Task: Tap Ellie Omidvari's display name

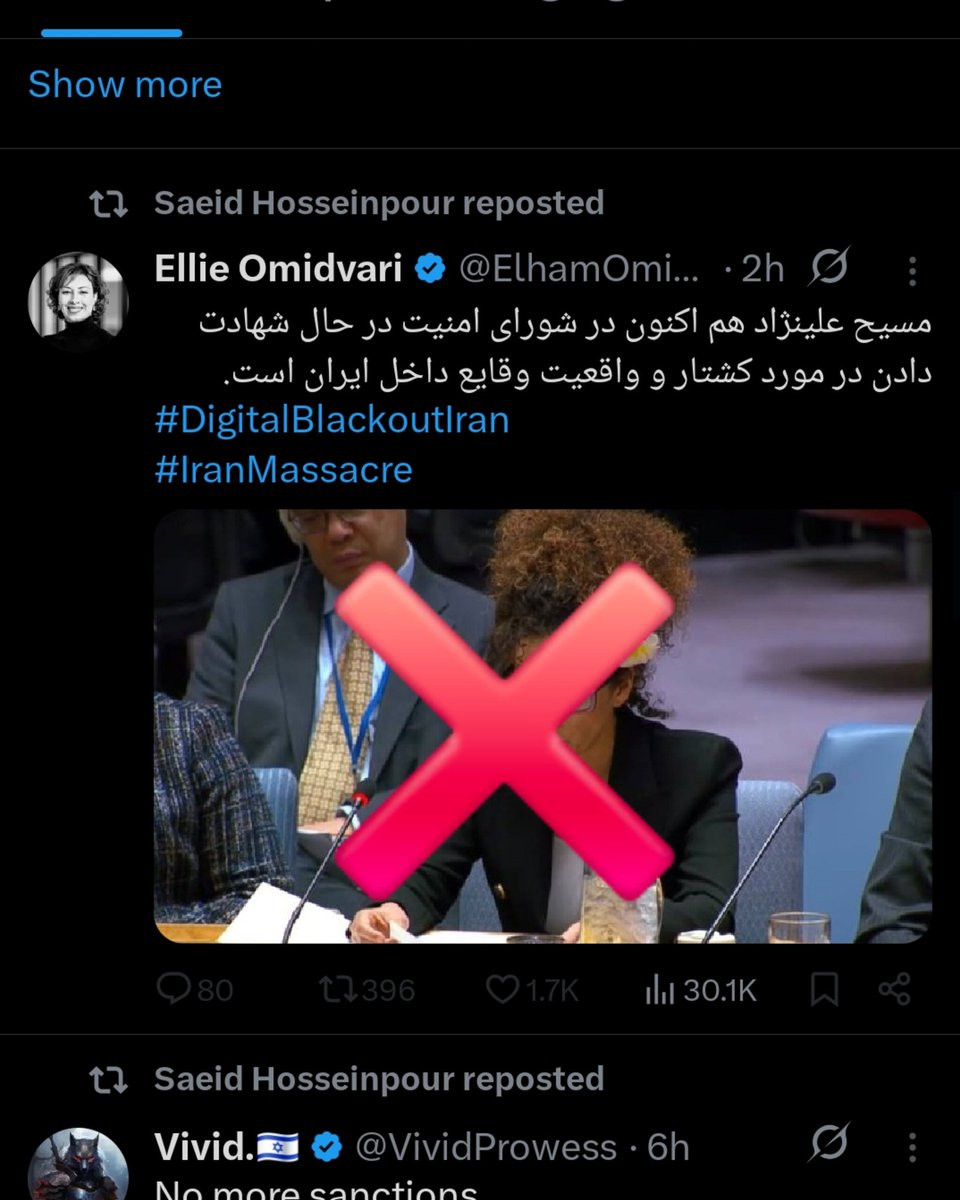Action: tap(278, 268)
